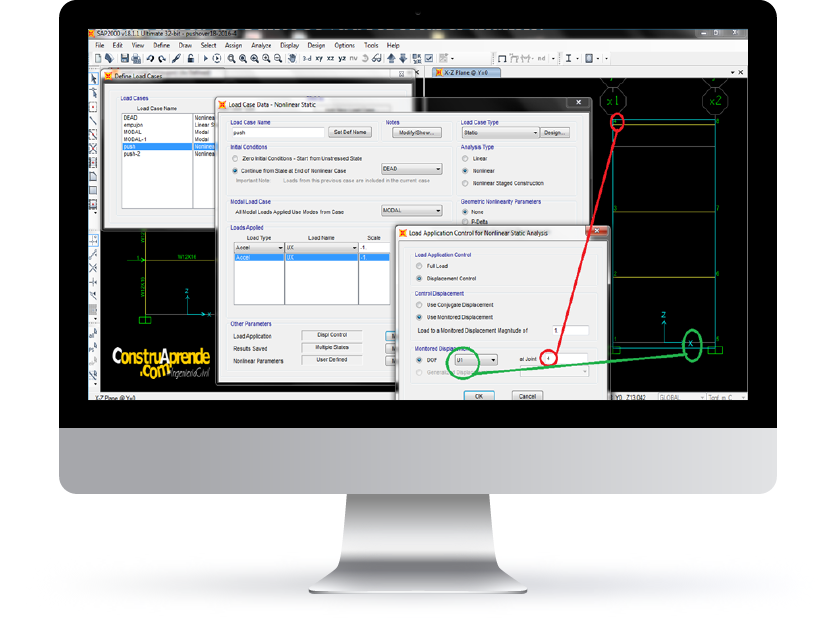Click the Set Display Options checkbox icon
Image resolution: width=836 pixels, height=640 pixels.
[429, 58]
